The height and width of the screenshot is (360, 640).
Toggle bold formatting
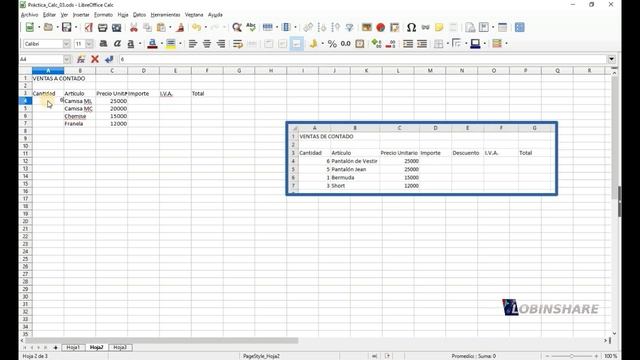103,44
